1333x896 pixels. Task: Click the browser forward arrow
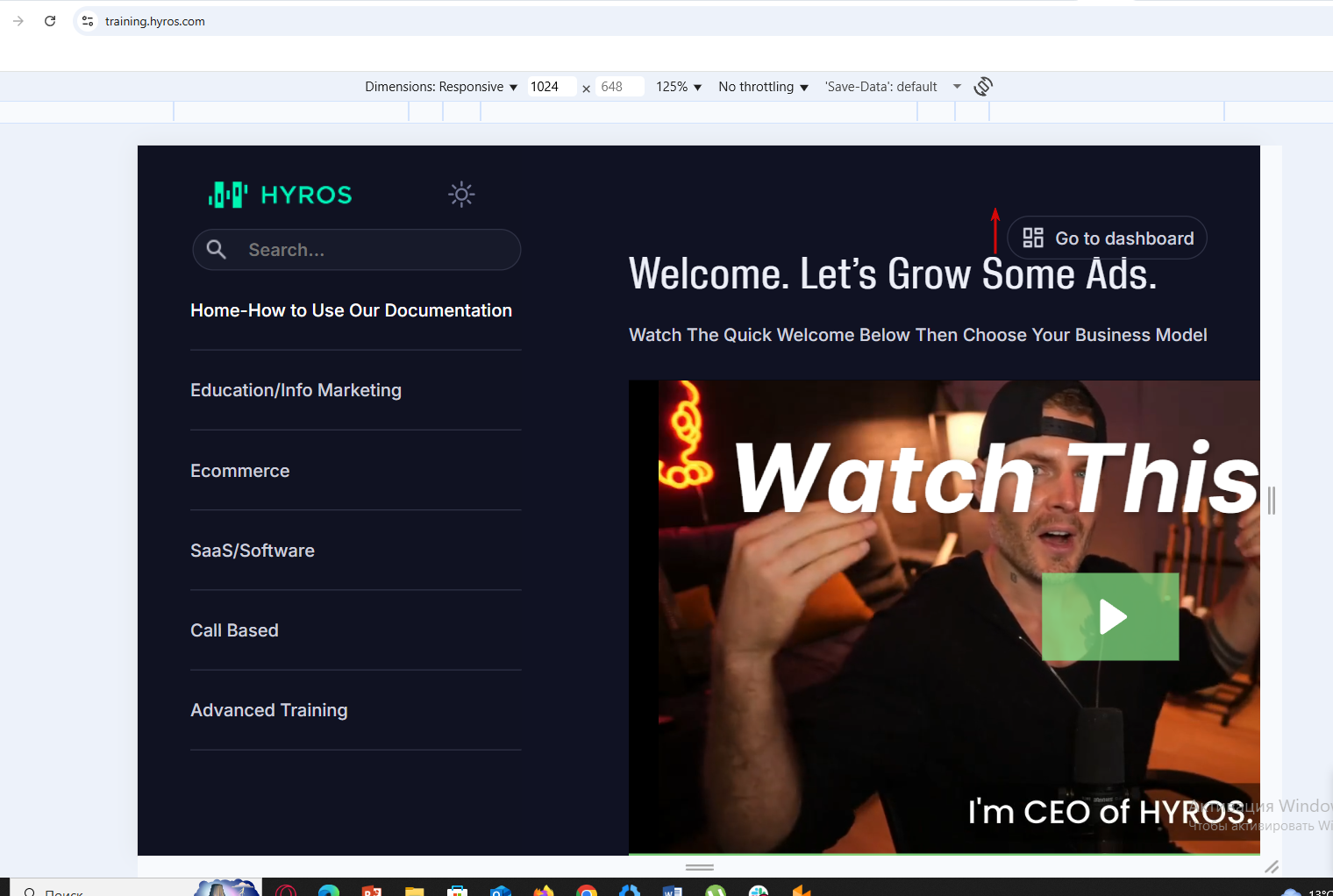pos(18,21)
